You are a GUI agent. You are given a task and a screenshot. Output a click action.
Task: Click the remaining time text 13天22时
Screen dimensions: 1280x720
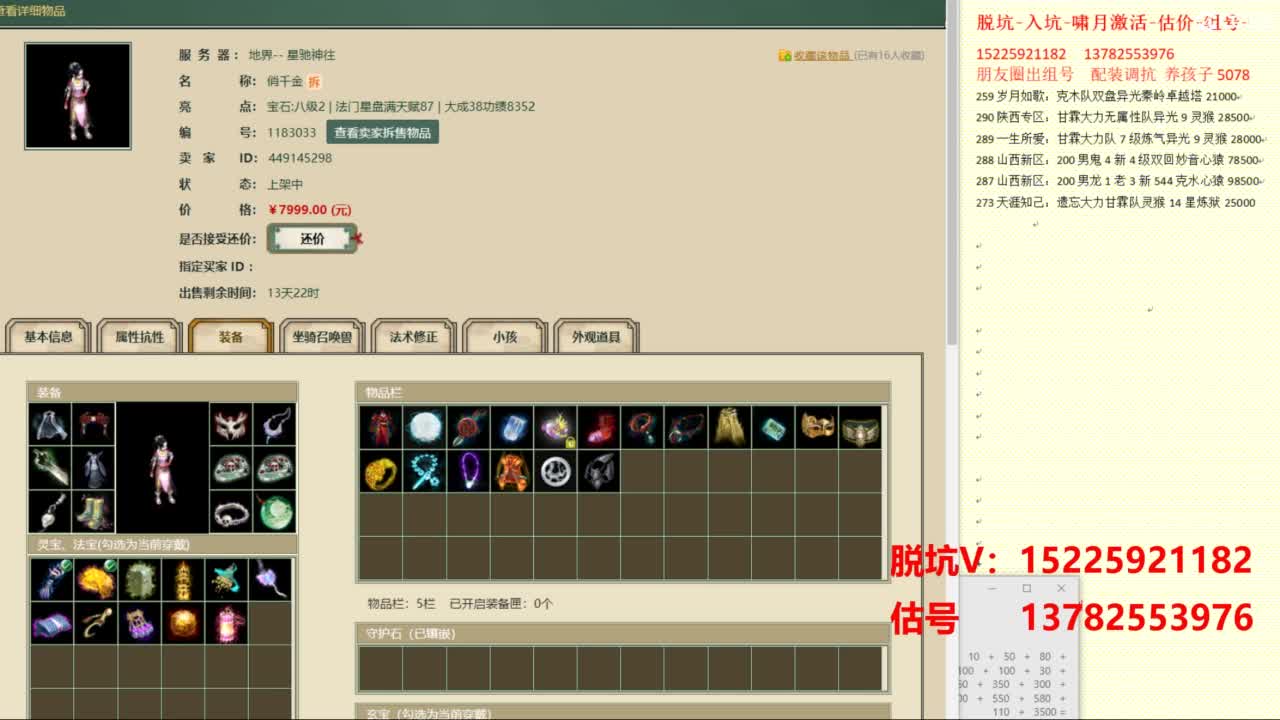pos(294,293)
